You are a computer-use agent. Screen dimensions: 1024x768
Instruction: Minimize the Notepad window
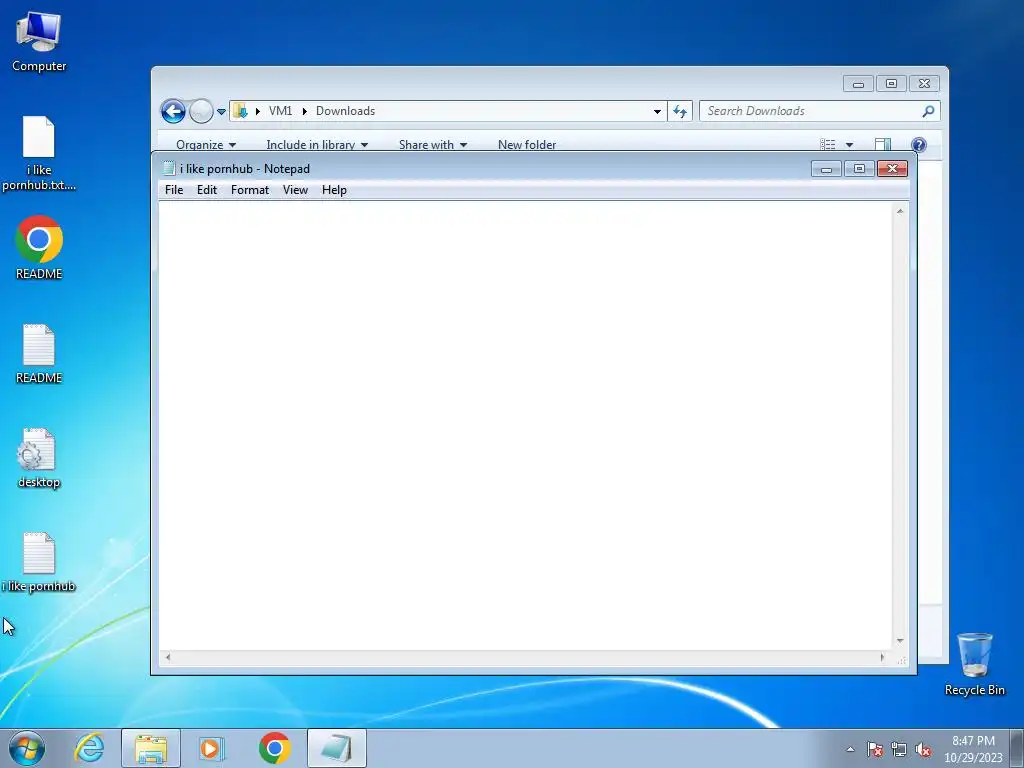pyautogui.click(x=826, y=169)
